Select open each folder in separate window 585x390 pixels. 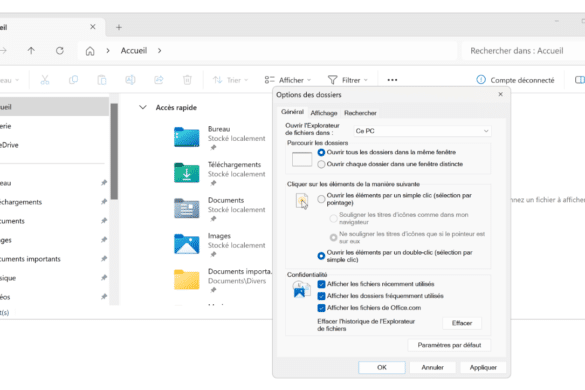click(390, 164)
